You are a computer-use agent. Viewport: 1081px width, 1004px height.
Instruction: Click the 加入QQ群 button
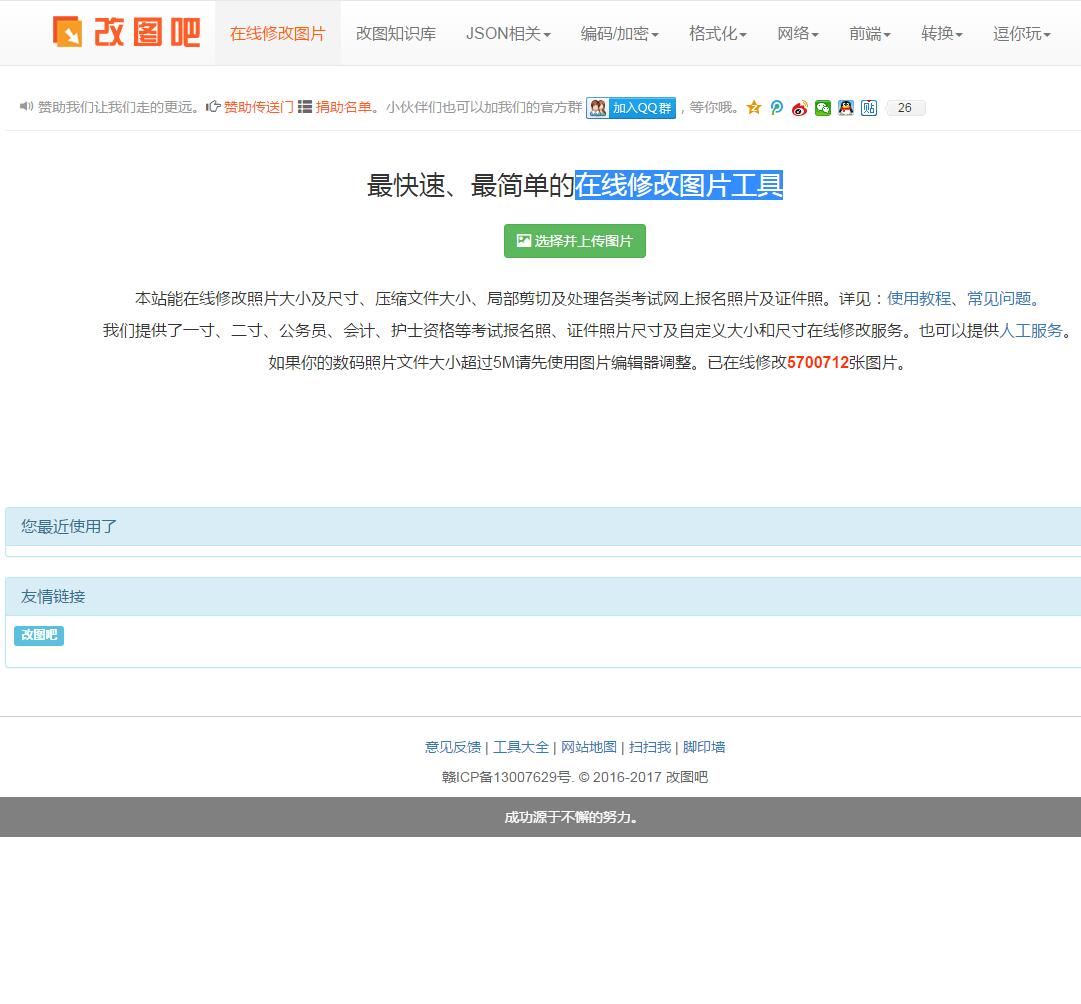631,108
